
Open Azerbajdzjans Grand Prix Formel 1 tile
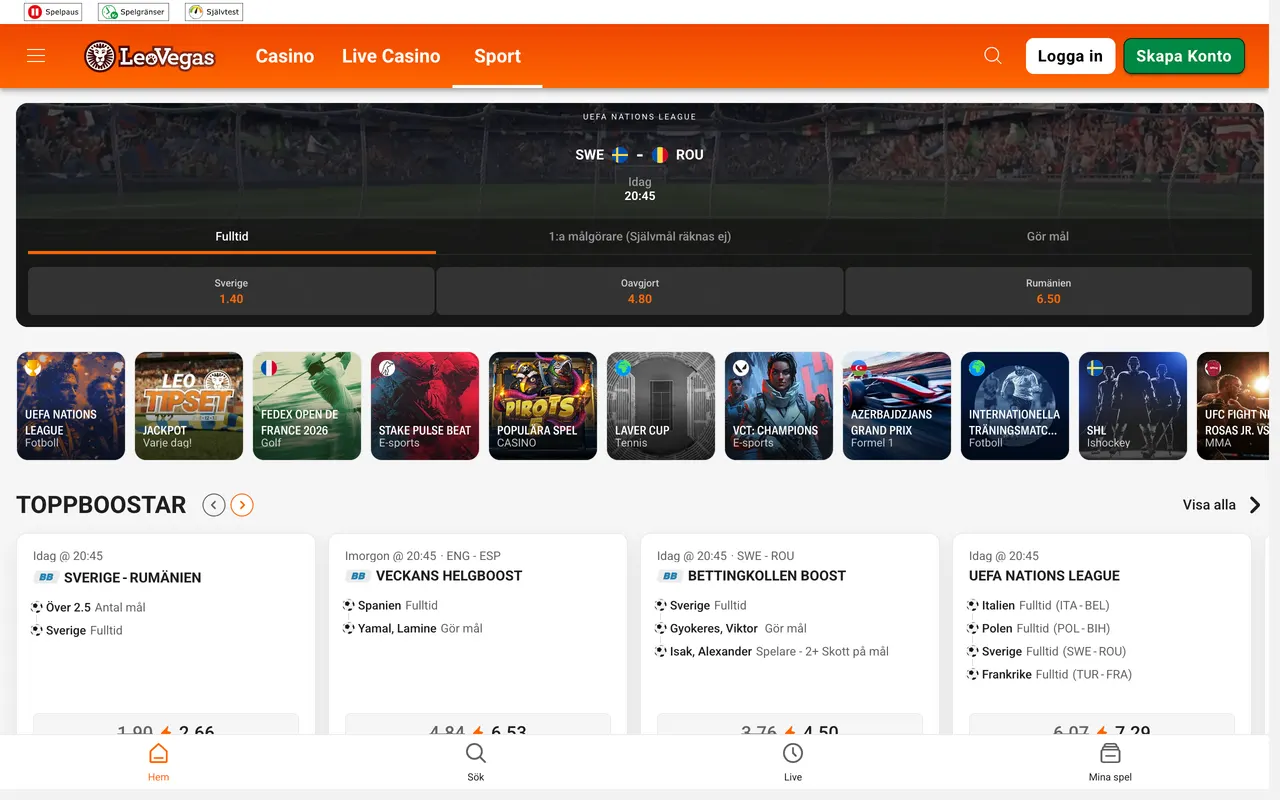[897, 406]
